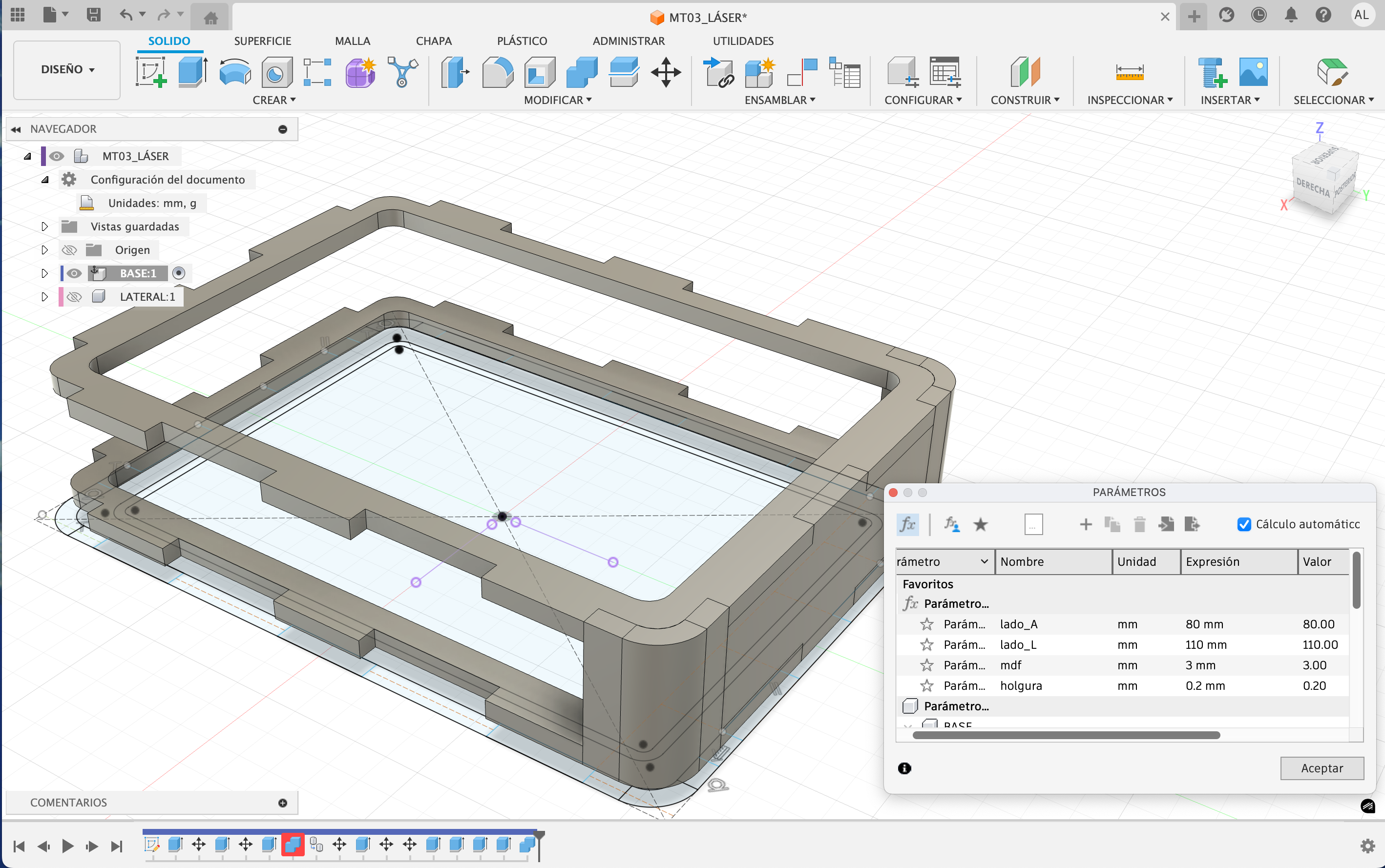The image size is (1385, 868).
Task: Select the Move/Copy arrows tool
Action: tap(666, 73)
